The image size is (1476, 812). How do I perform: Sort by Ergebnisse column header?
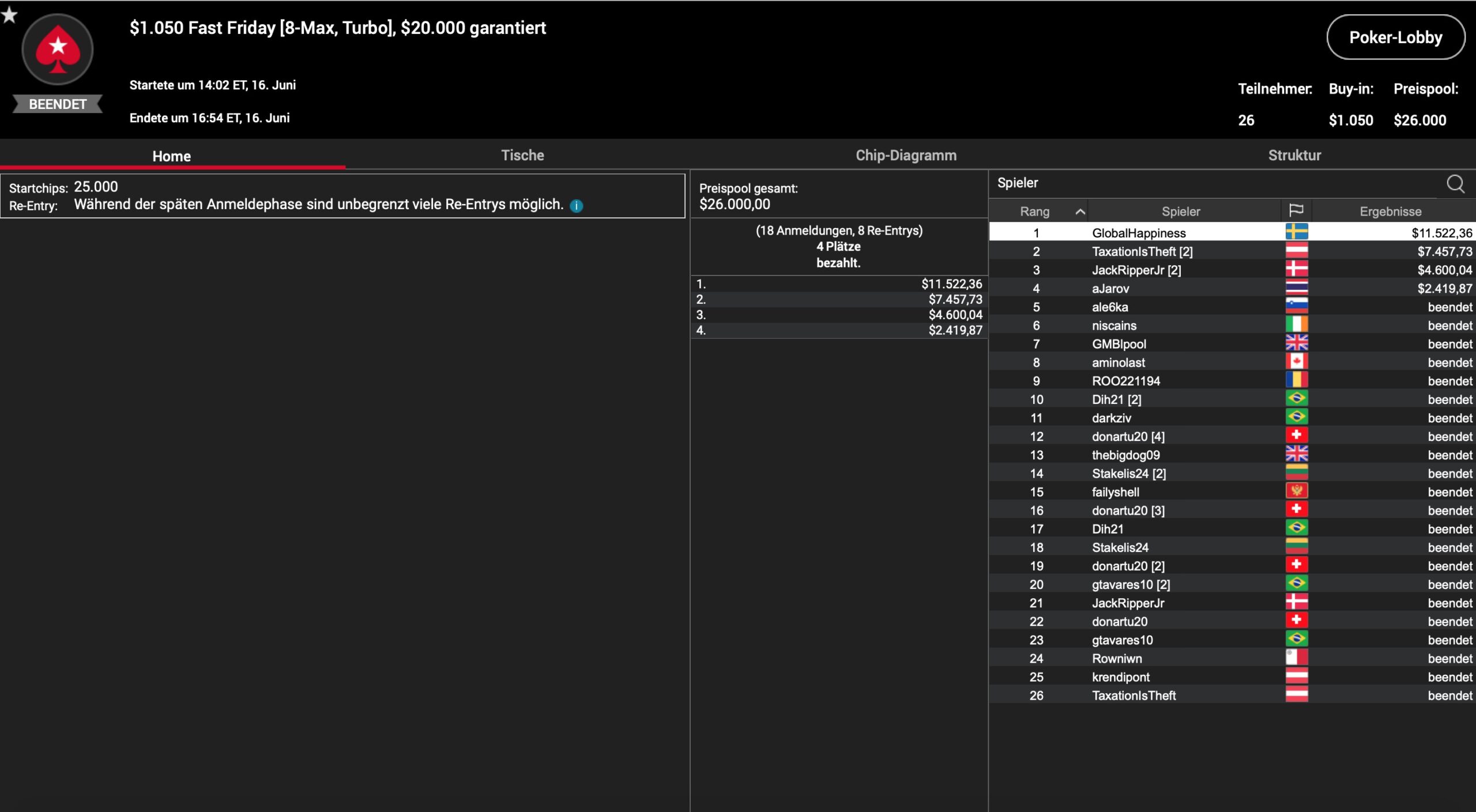point(1390,212)
